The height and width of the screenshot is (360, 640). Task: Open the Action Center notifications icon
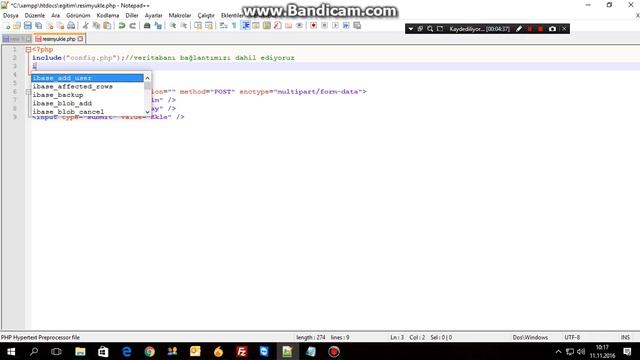[627, 351]
